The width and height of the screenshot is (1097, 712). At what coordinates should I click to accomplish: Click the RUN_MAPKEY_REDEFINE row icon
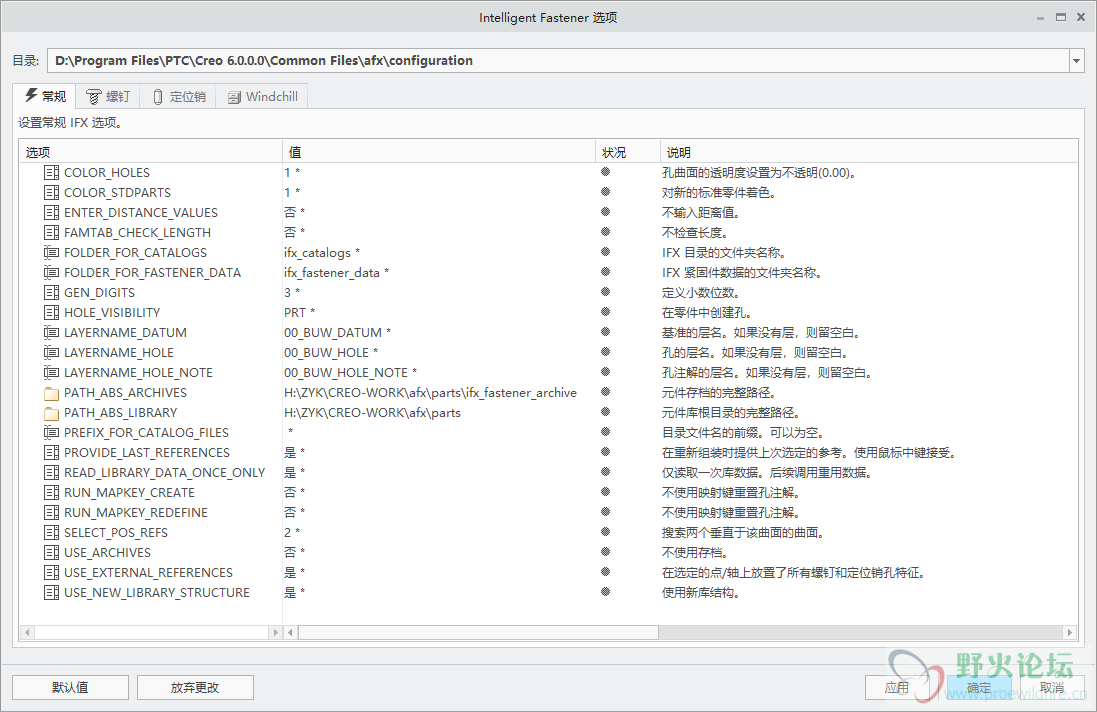pos(51,513)
